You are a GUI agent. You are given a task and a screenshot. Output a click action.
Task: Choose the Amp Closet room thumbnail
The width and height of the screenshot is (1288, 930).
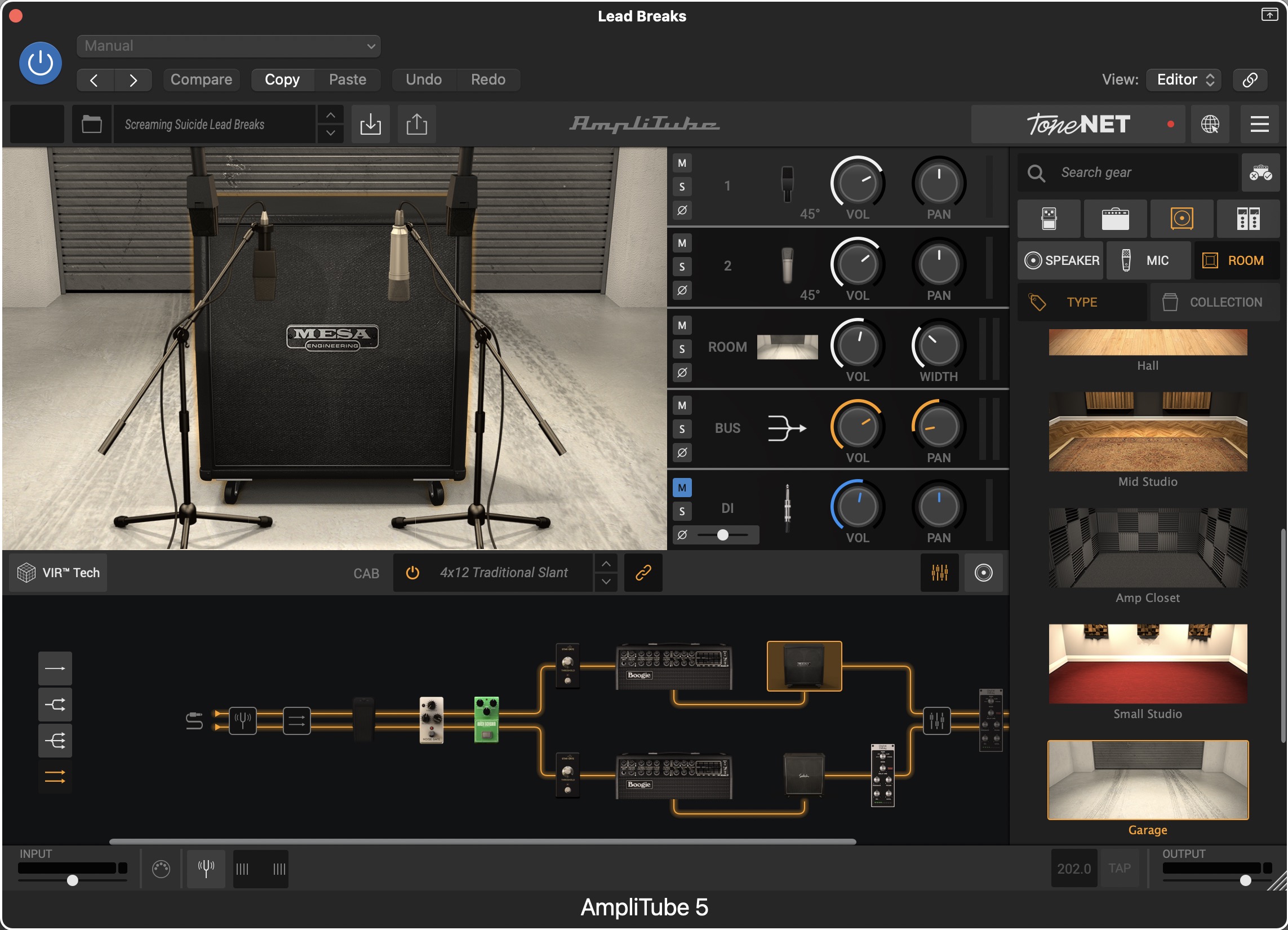click(x=1148, y=548)
